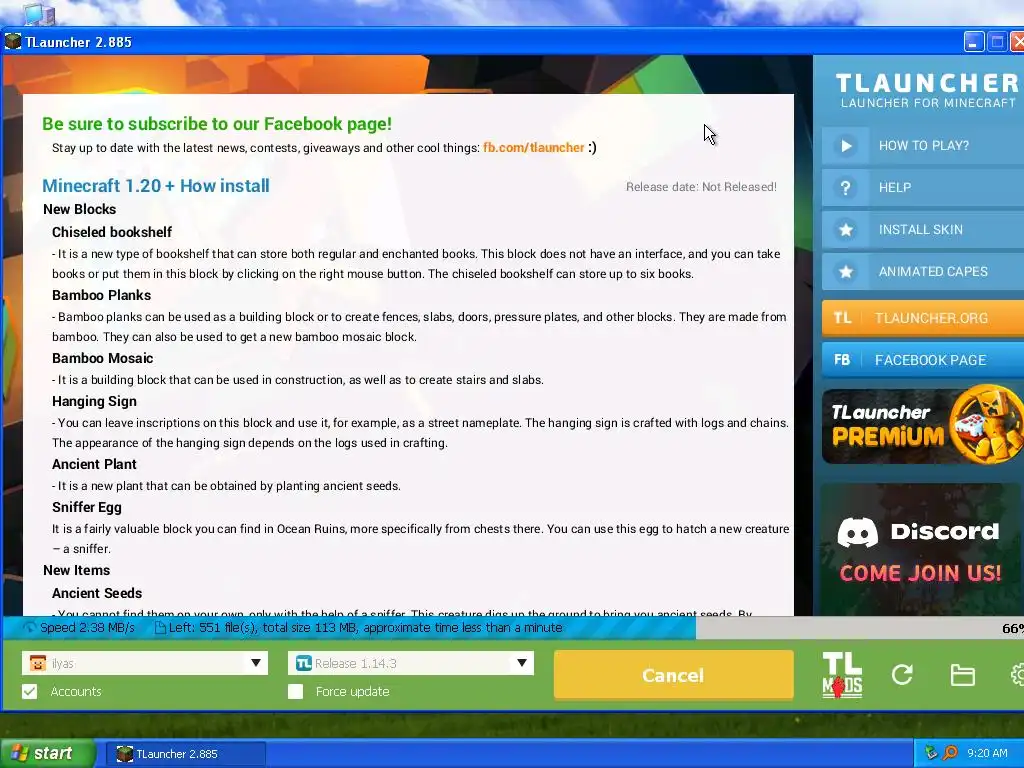Click the 'Chiseled bookshelf' heading

(112, 232)
